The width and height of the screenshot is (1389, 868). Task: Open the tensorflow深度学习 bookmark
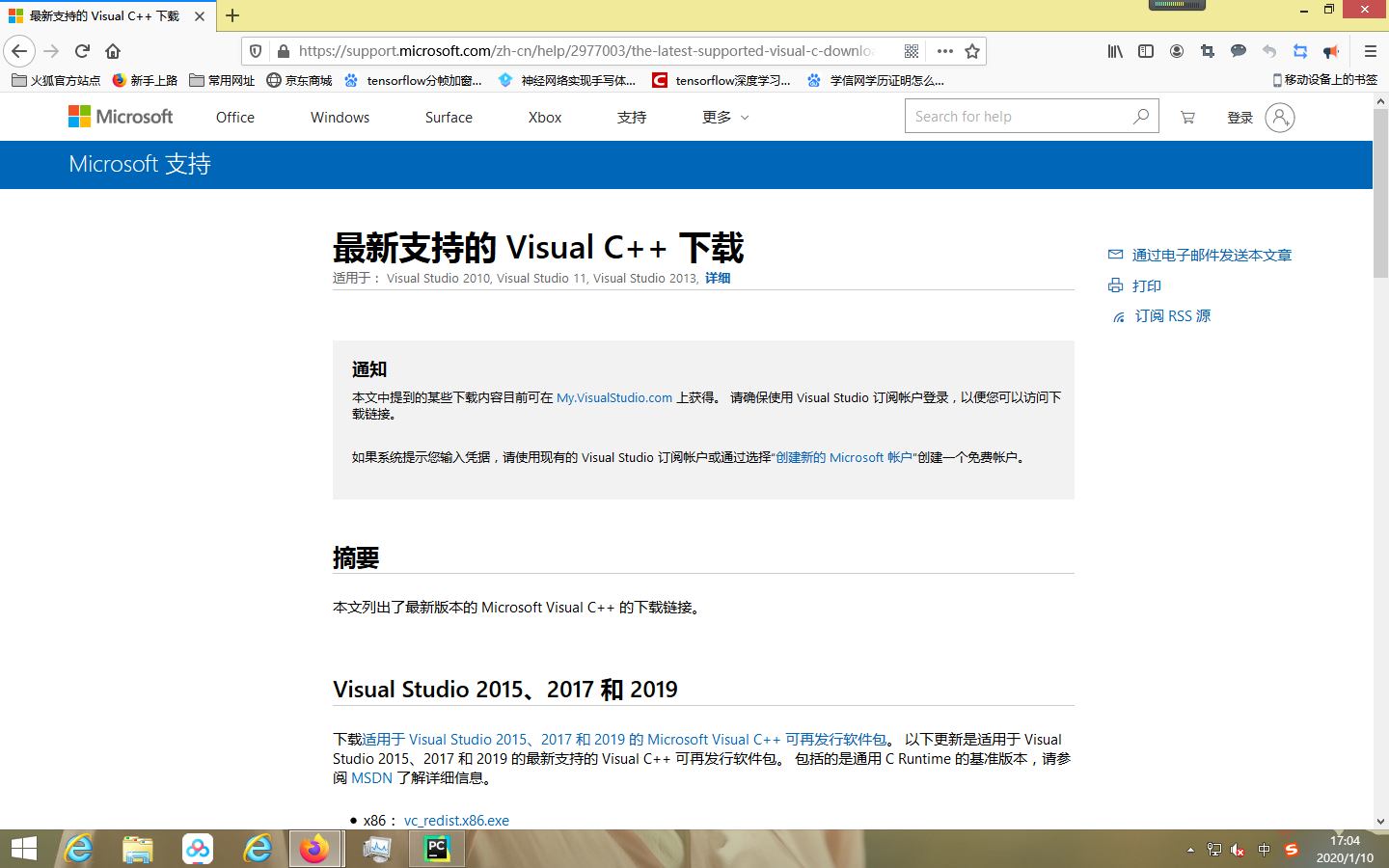(722, 80)
